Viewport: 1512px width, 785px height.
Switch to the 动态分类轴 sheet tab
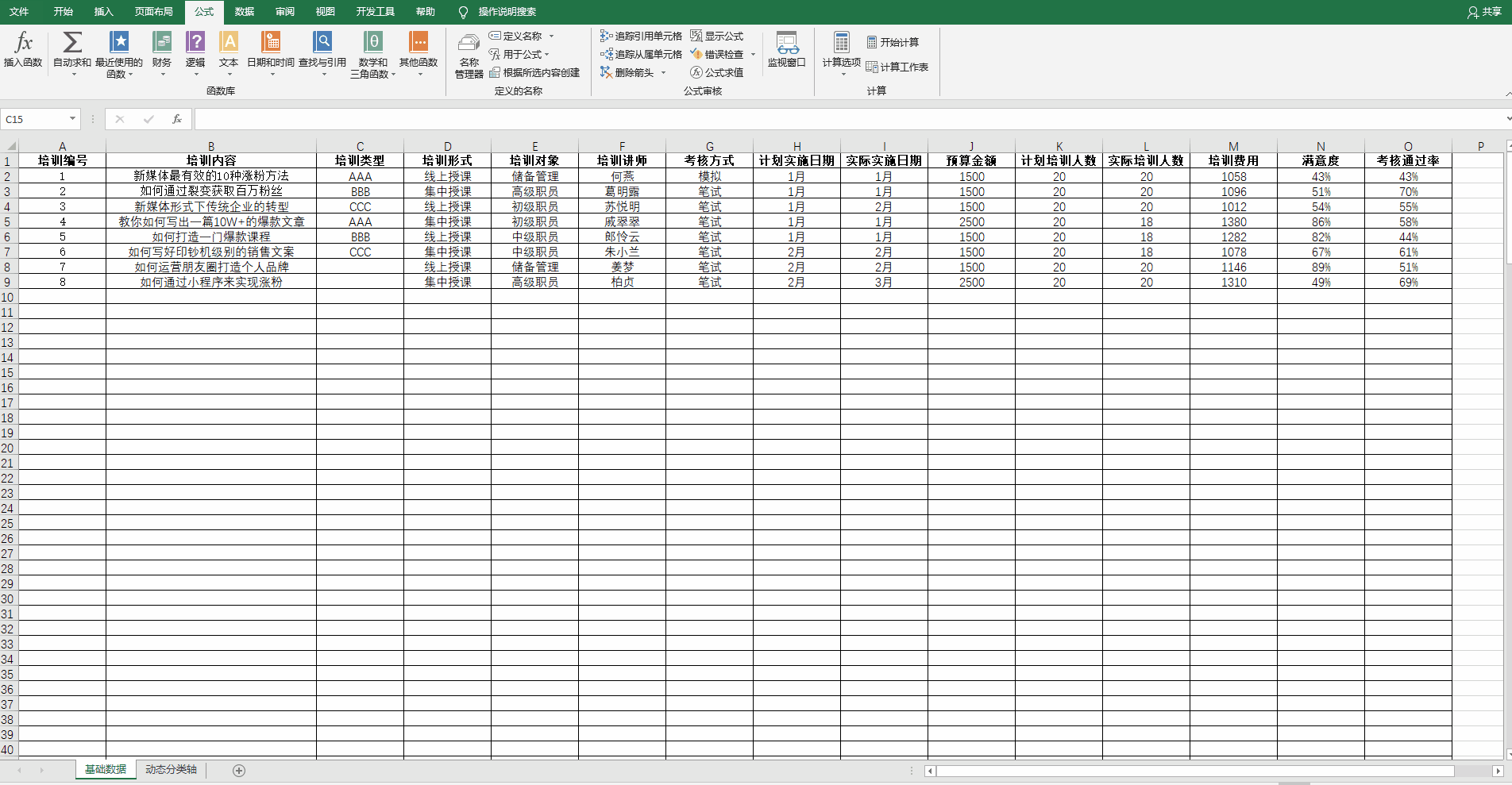coord(171,770)
